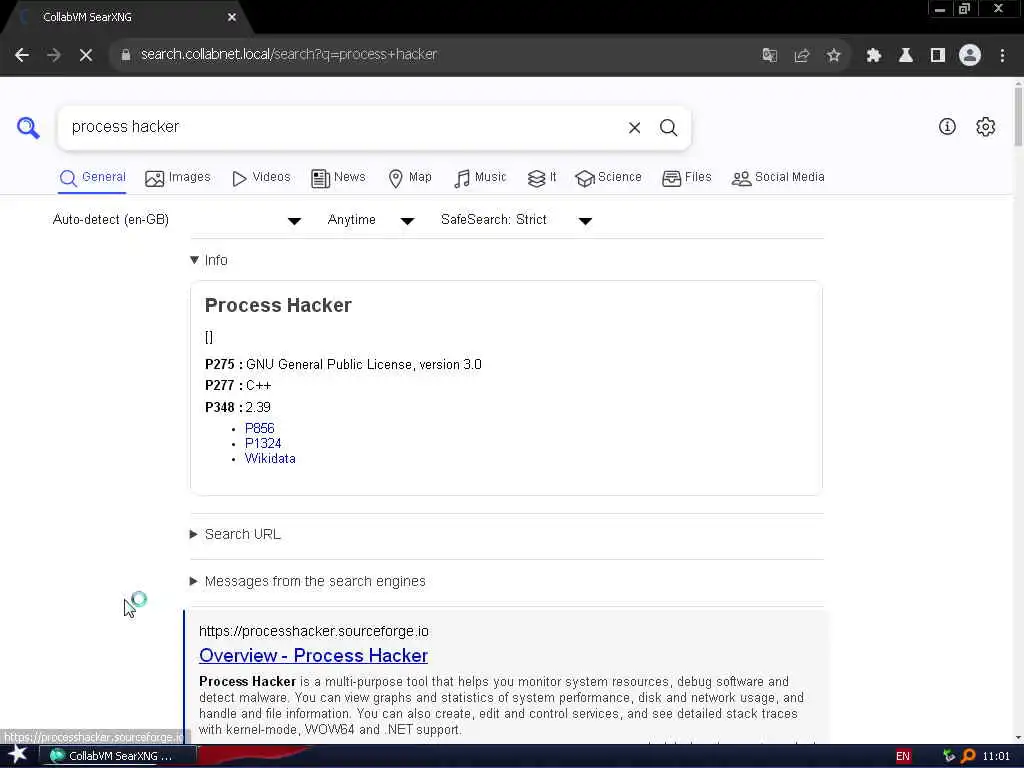The image size is (1024, 768).
Task: Submit search with the magnifier button
Action: 668,127
